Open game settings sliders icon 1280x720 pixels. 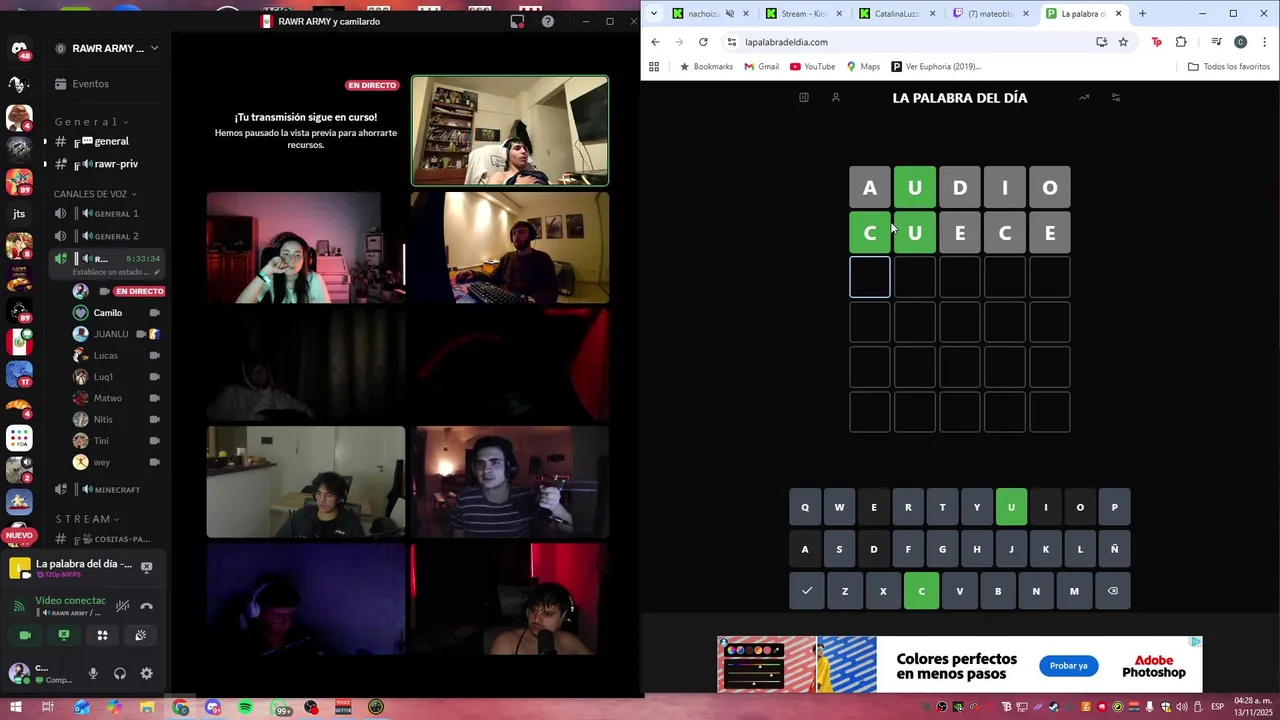[1116, 97]
